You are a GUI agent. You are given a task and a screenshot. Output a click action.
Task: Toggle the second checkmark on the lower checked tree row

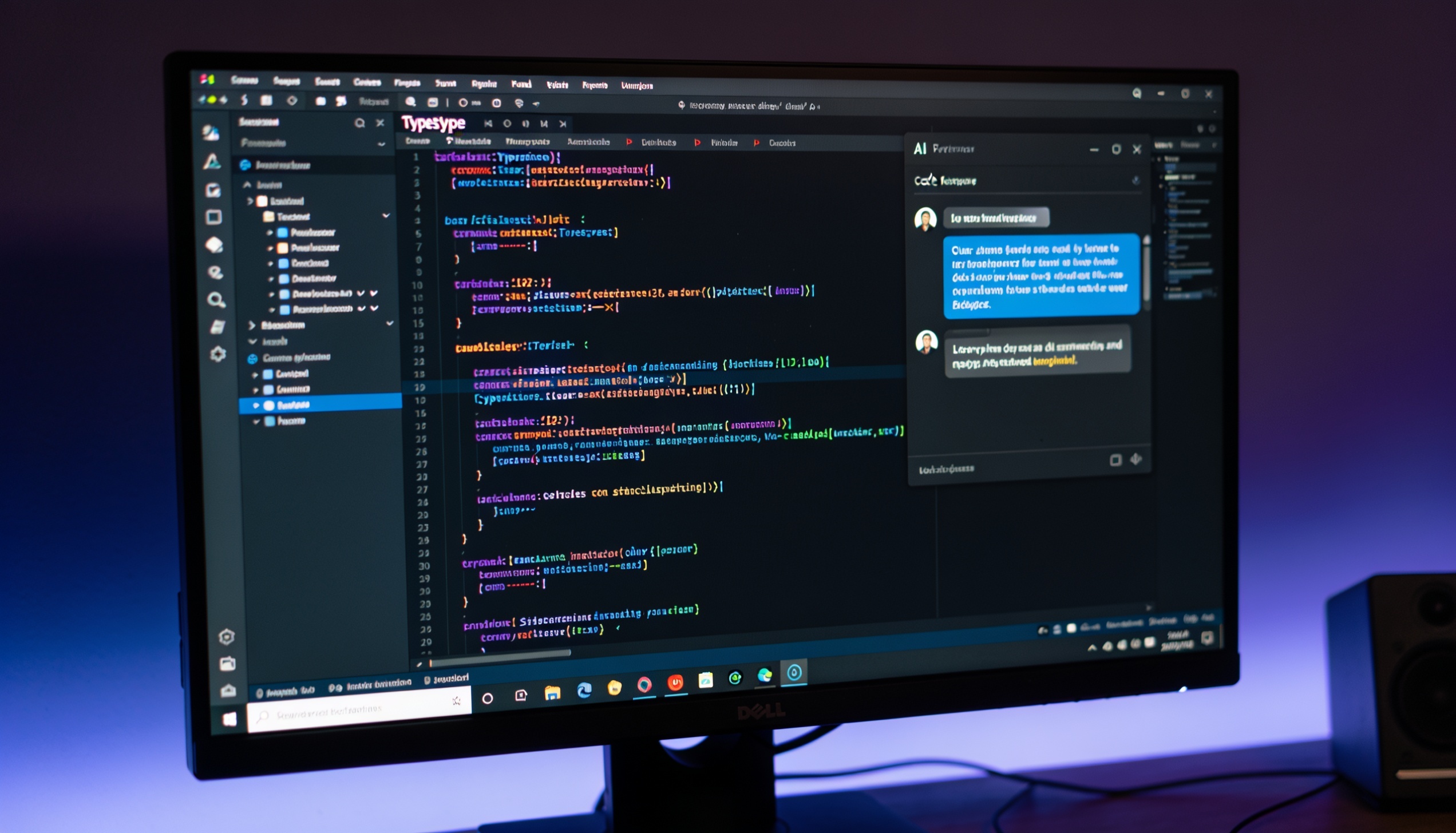[x=374, y=308]
